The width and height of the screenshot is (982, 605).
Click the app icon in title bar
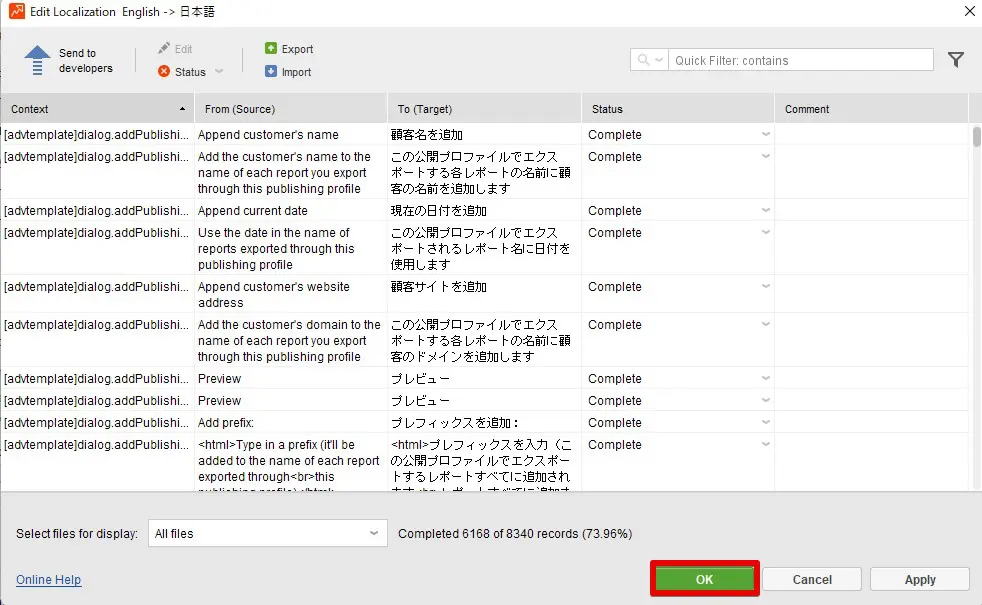[x=16, y=11]
